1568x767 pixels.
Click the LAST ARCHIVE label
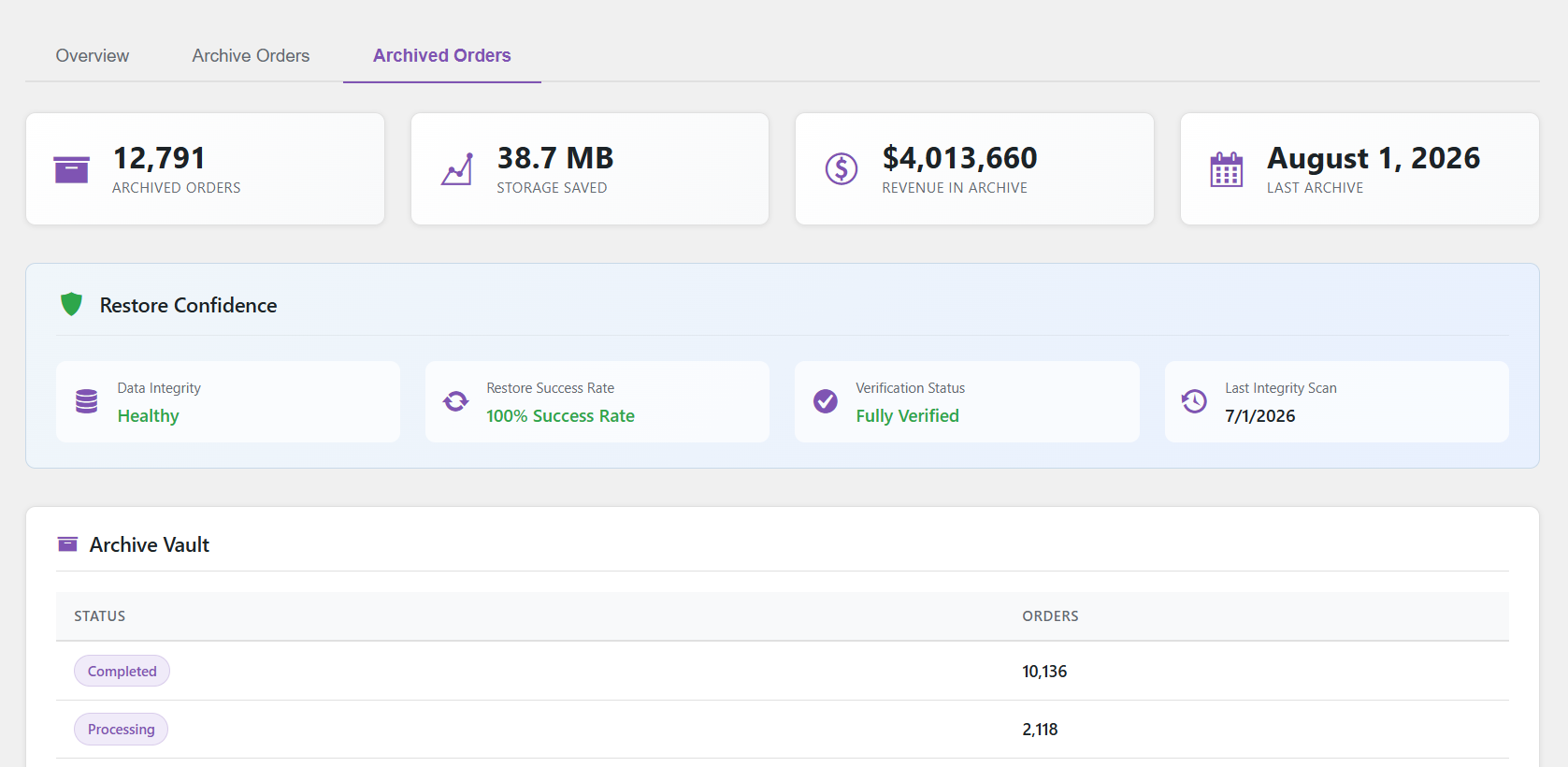click(1315, 188)
